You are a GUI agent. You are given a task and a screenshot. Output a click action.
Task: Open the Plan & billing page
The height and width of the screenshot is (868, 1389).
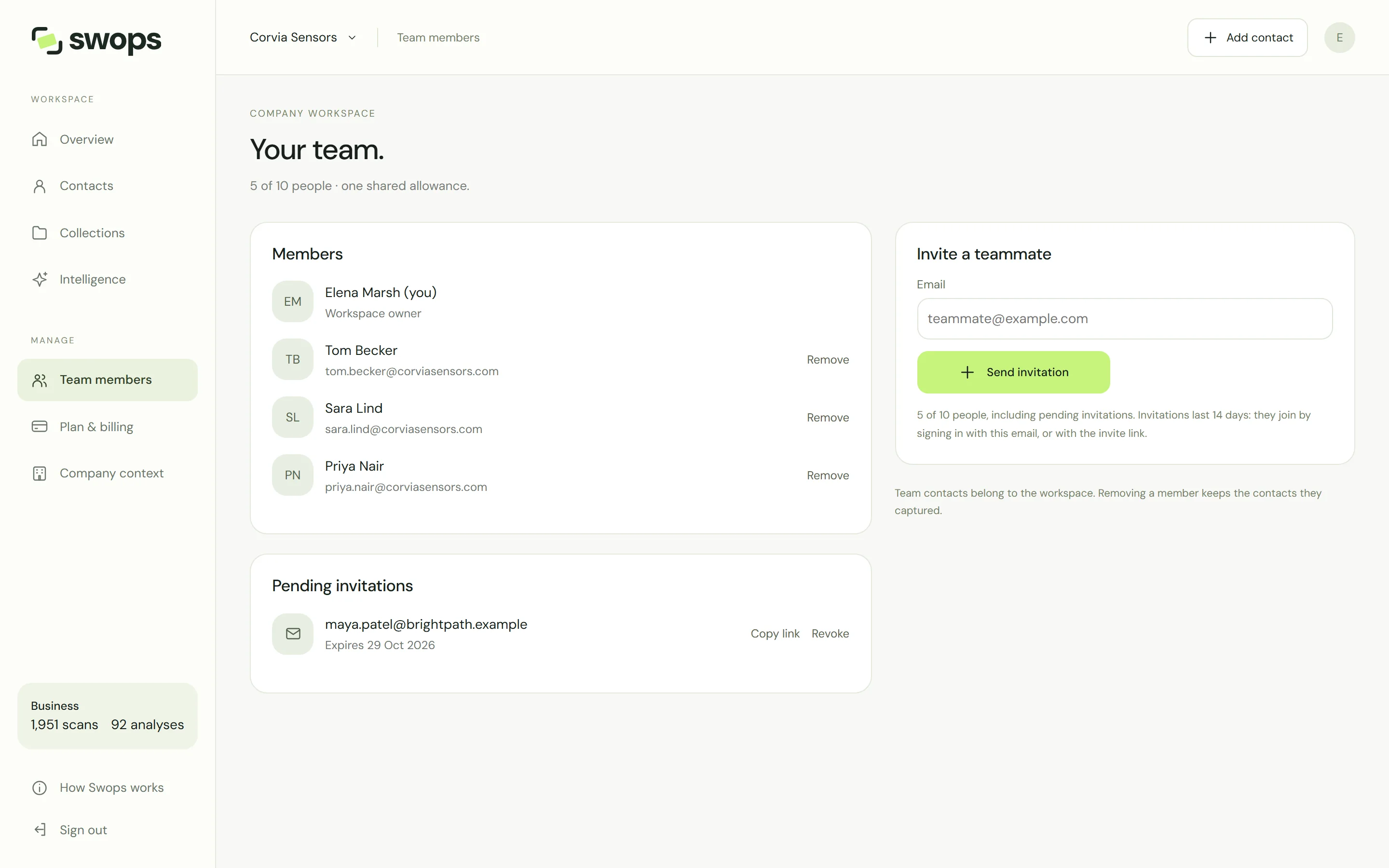pyautogui.click(x=108, y=427)
